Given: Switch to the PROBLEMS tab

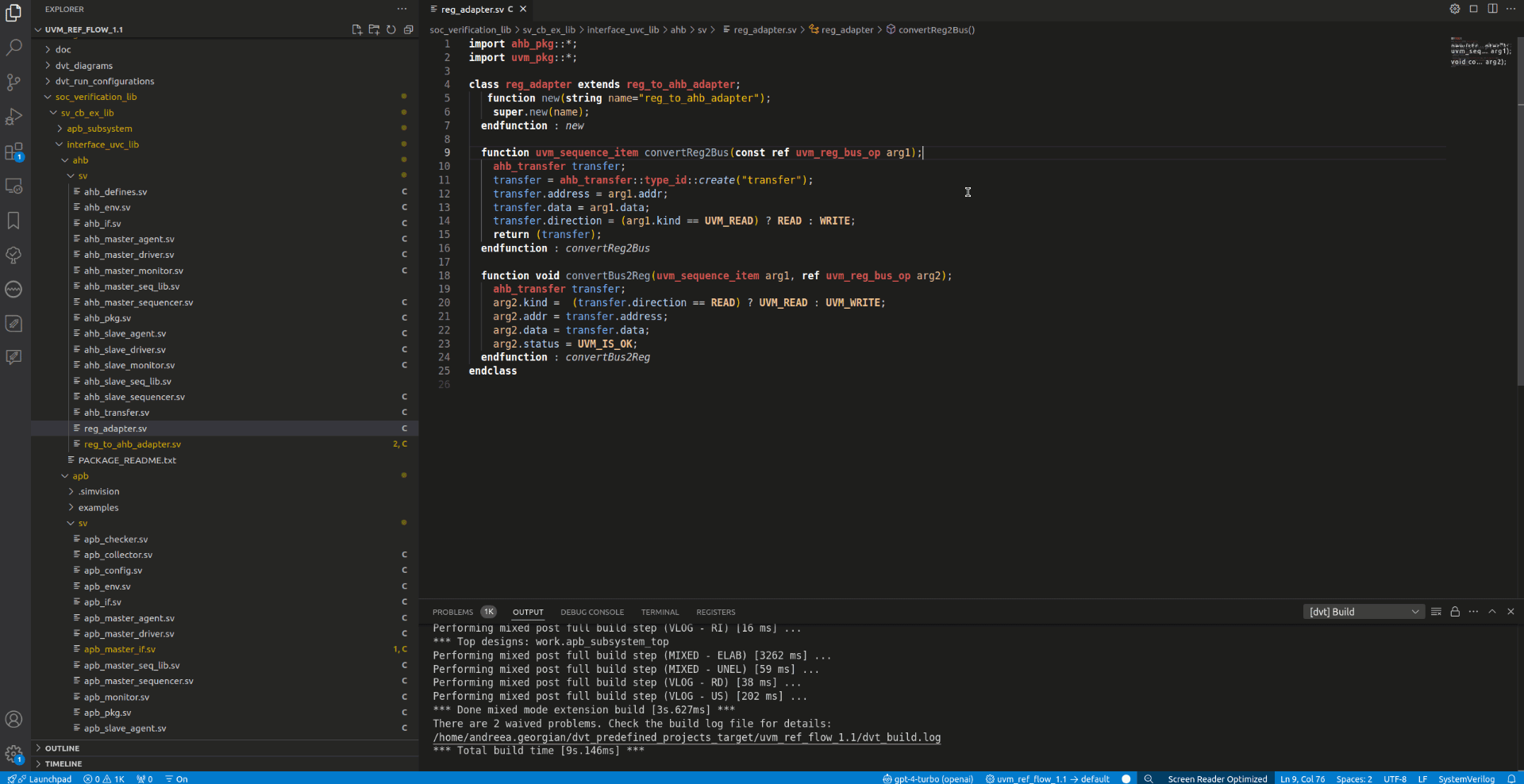Looking at the screenshot, I should point(452,612).
